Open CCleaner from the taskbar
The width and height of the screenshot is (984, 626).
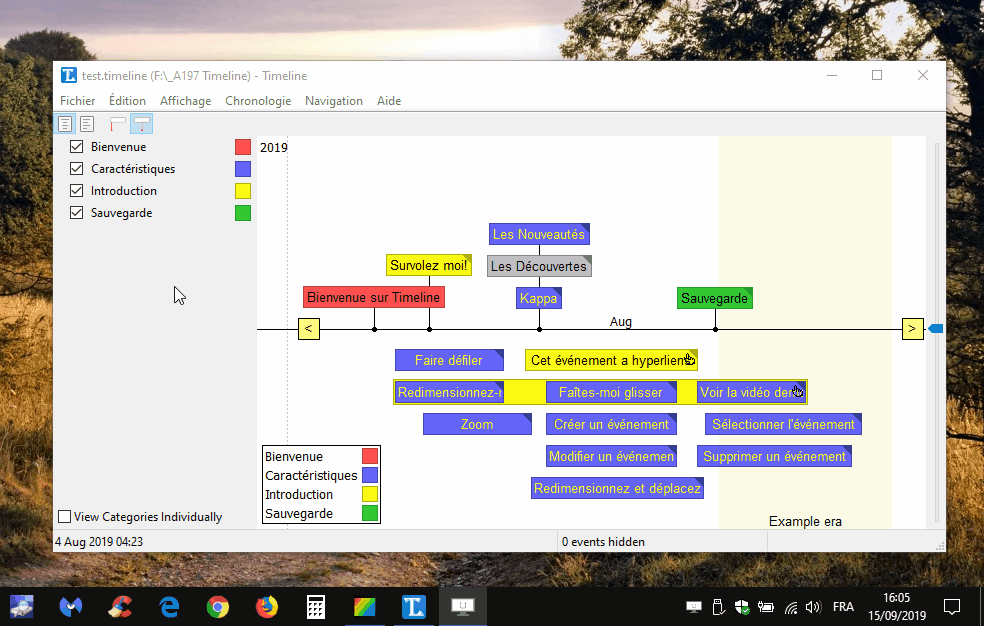pyautogui.click(x=120, y=607)
